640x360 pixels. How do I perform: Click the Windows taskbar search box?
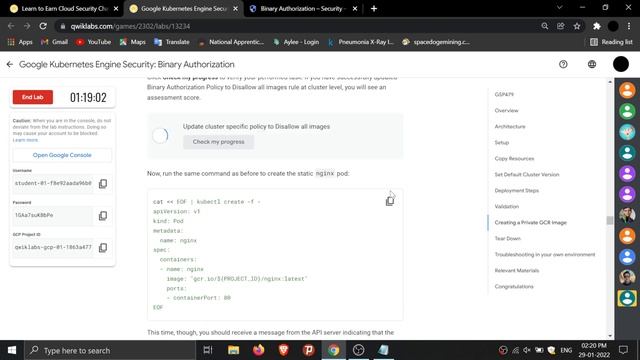point(110,350)
